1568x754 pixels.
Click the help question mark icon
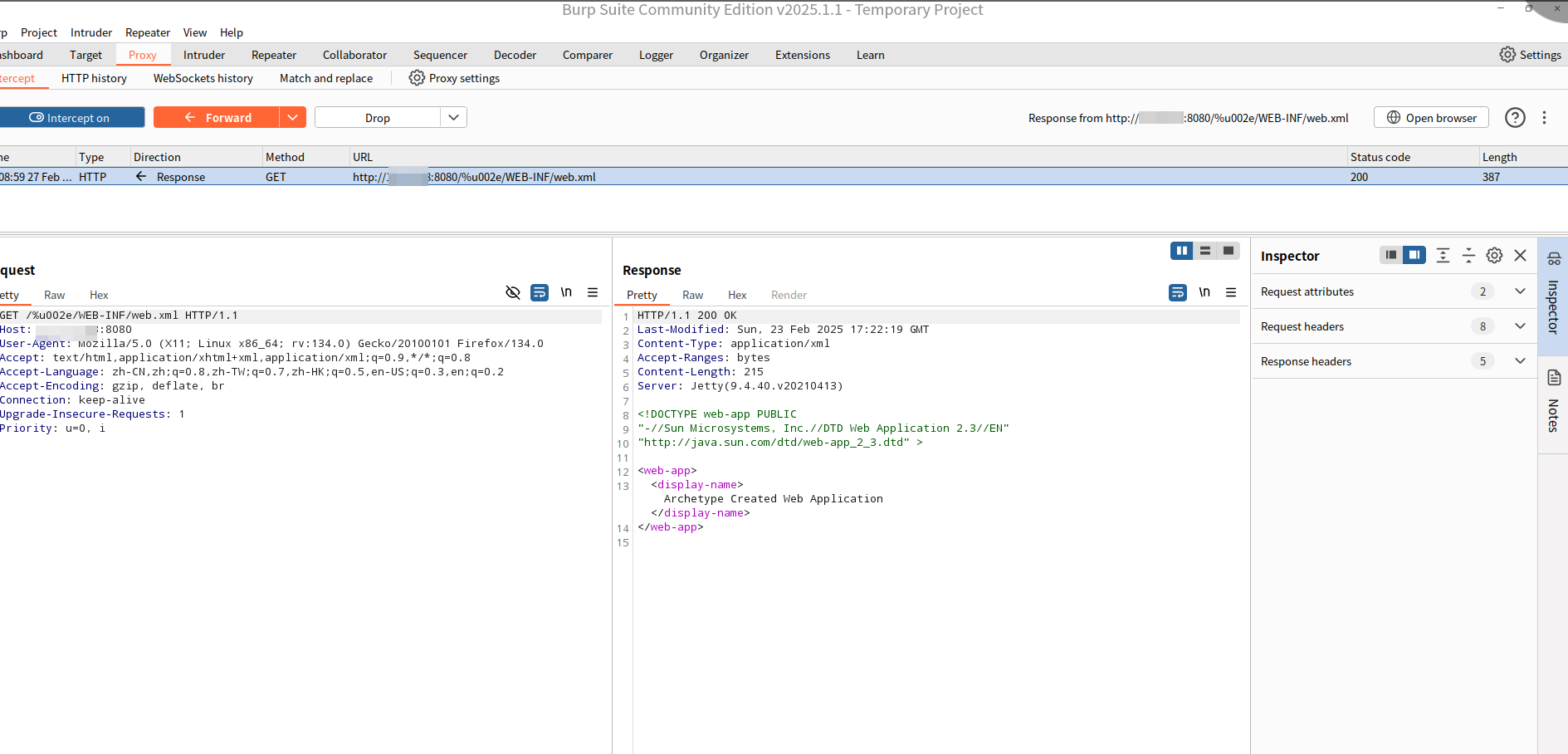point(1515,118)
